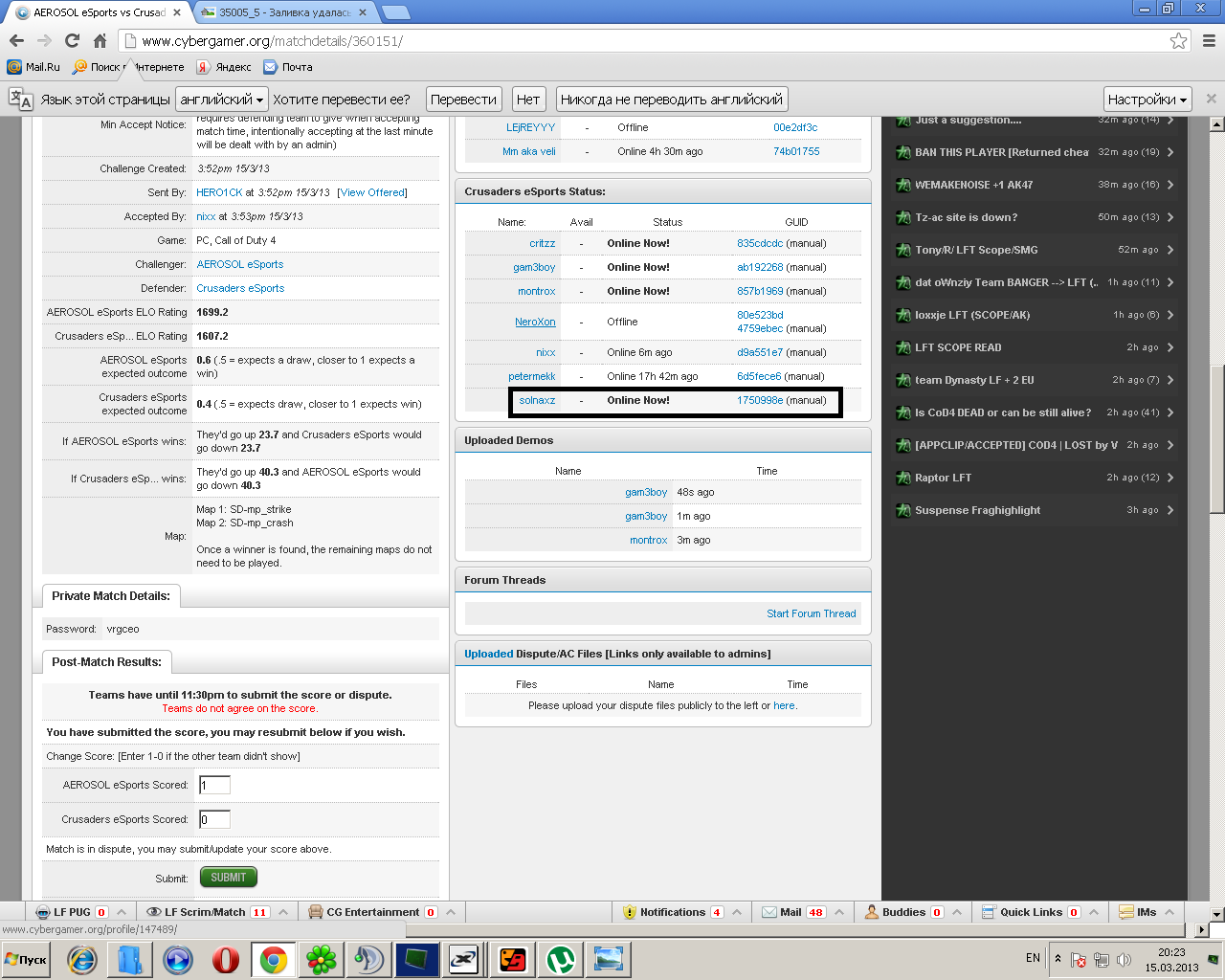Open the gam3boy demo uploaded 48s ago
The width and height of the screenshot is (1225, 980).
pyautogui.click(x=646, y=492)
